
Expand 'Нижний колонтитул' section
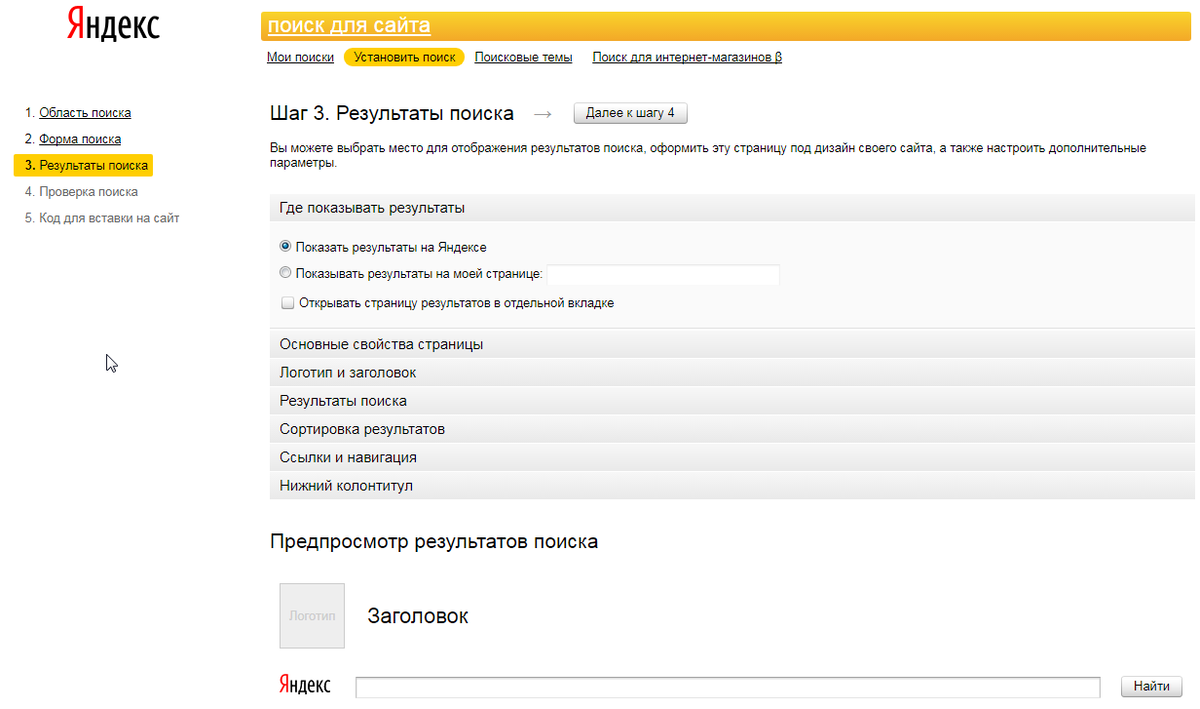tap(732, 486)
